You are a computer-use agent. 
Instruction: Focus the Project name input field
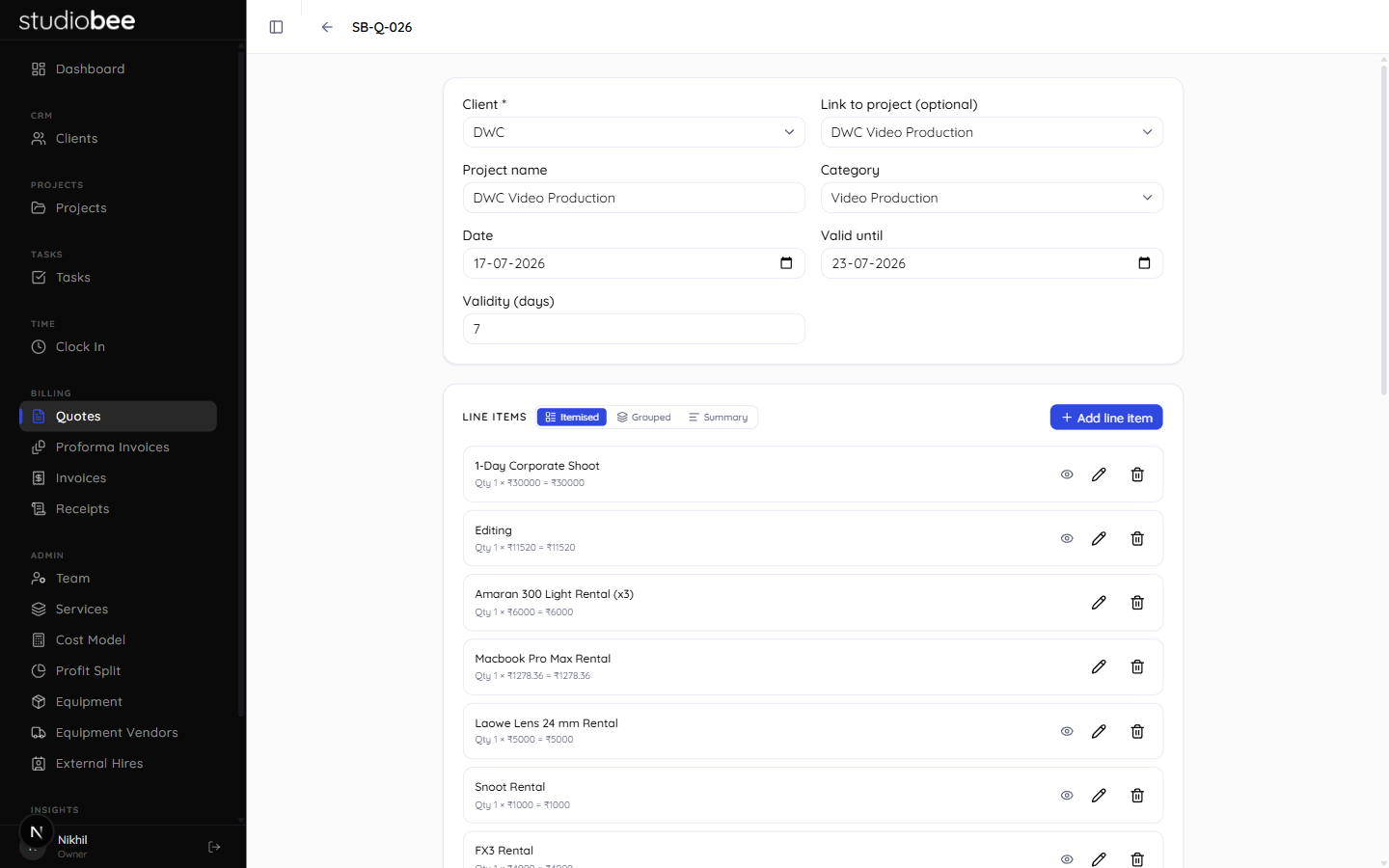pyautogui.click(x=634, y=198)
